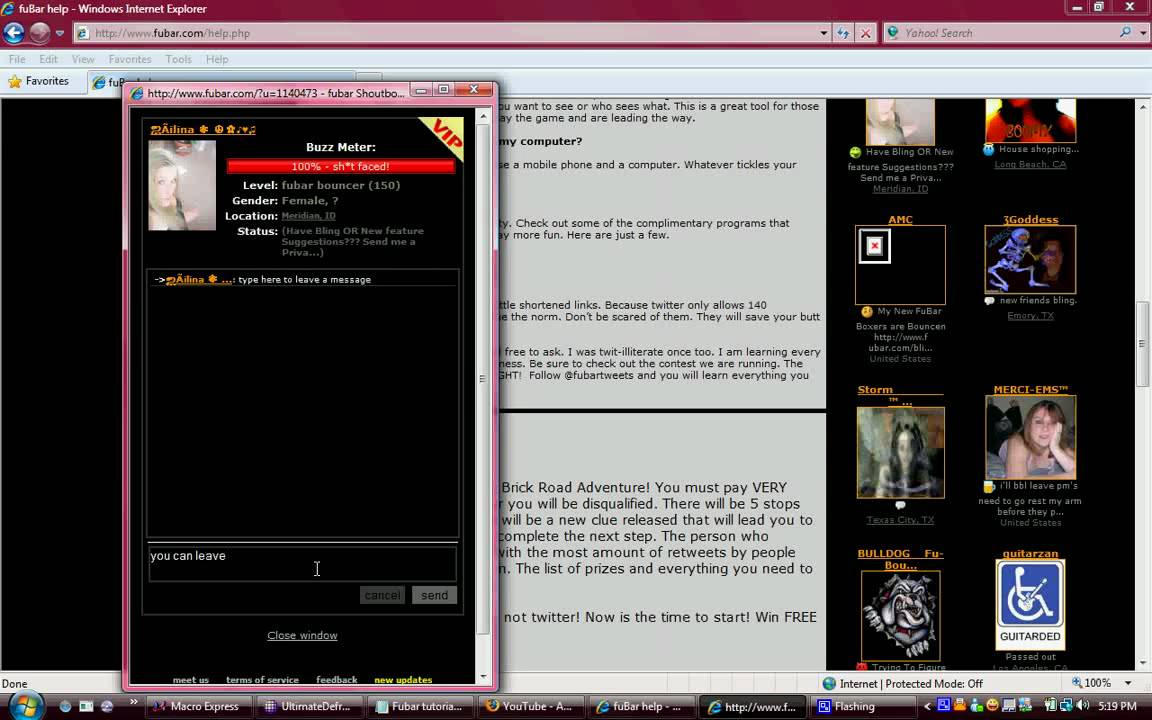Show hidden tray icons arrow
The height and width of the screenshot is (720, 1152).
pyautogui.click(x=927, y=706)
